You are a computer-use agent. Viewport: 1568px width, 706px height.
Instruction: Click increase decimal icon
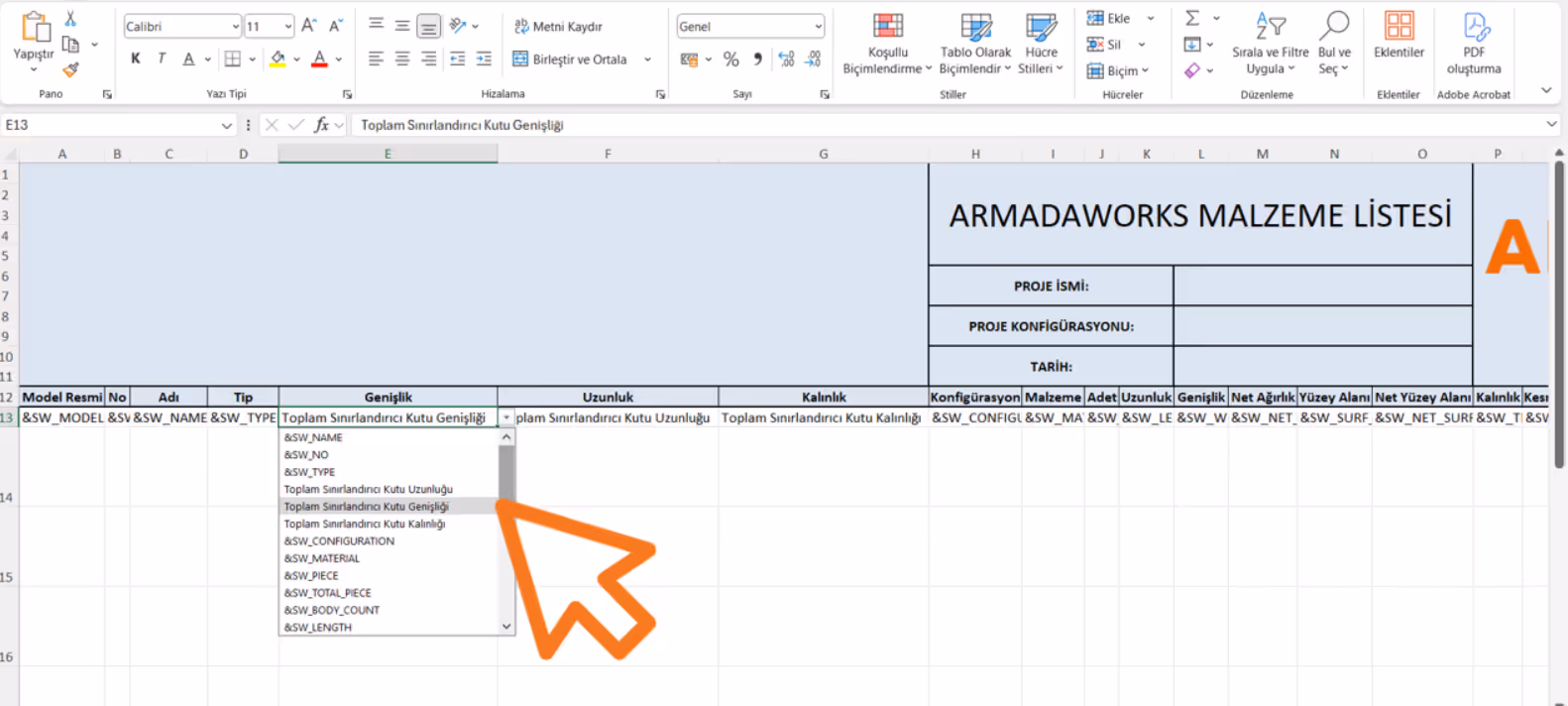point(786,59)
